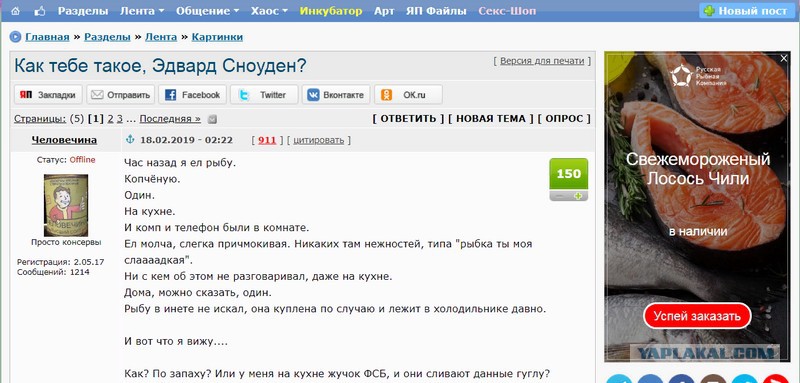Send topic by email with Отправить
The height and width of the screenshot is (383, 800).
(120, 95)
